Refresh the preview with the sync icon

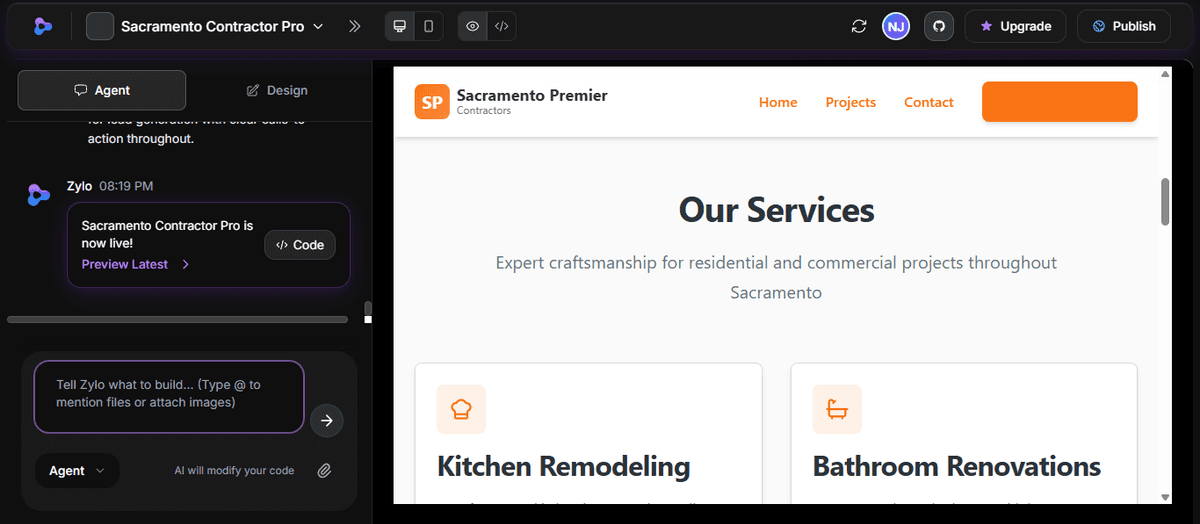click(859, 26)
